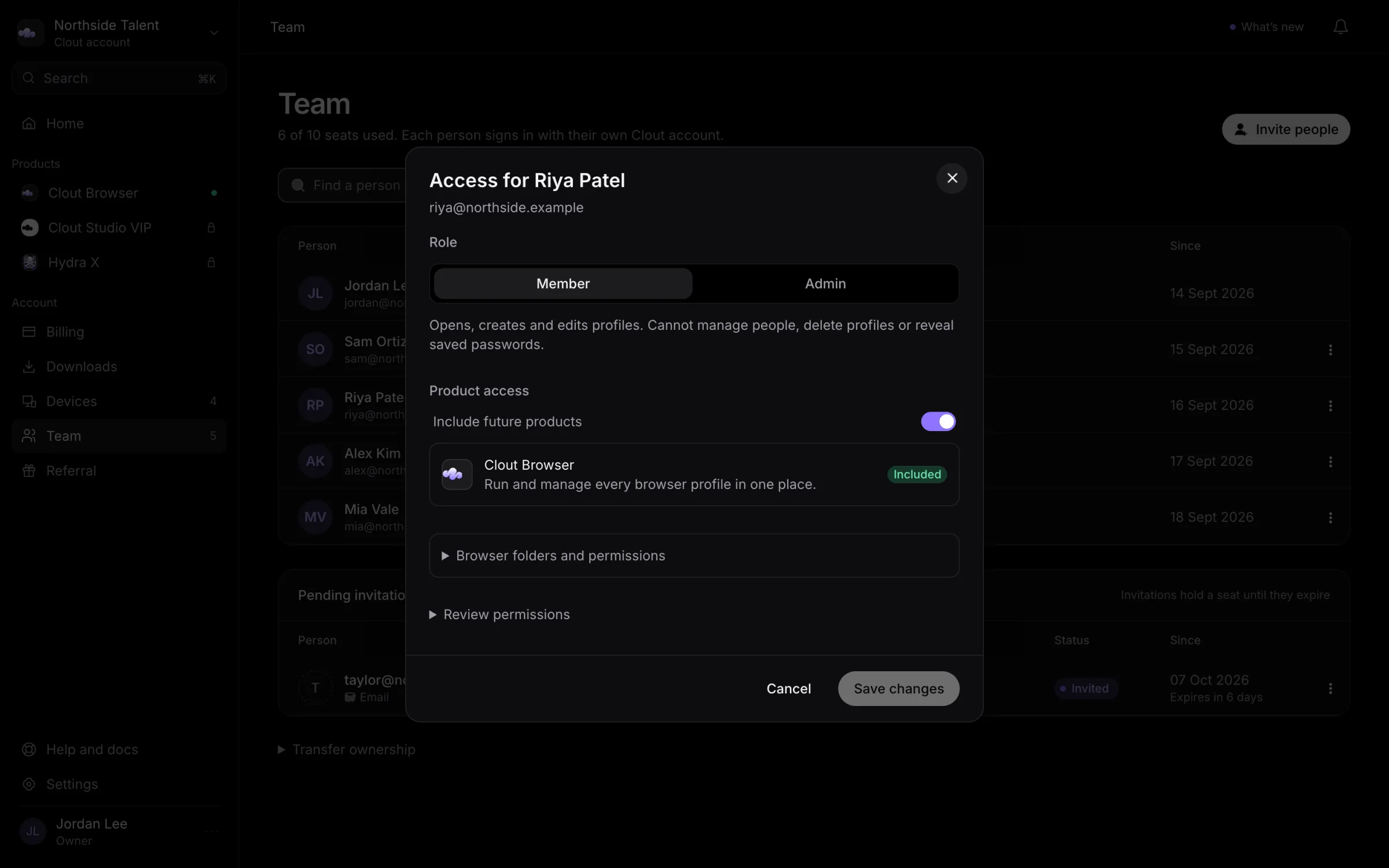Viewport: 1389px width, 868px height.
Task: Select the Admin role
Action: pyautogui.click(x=825, y=284)
